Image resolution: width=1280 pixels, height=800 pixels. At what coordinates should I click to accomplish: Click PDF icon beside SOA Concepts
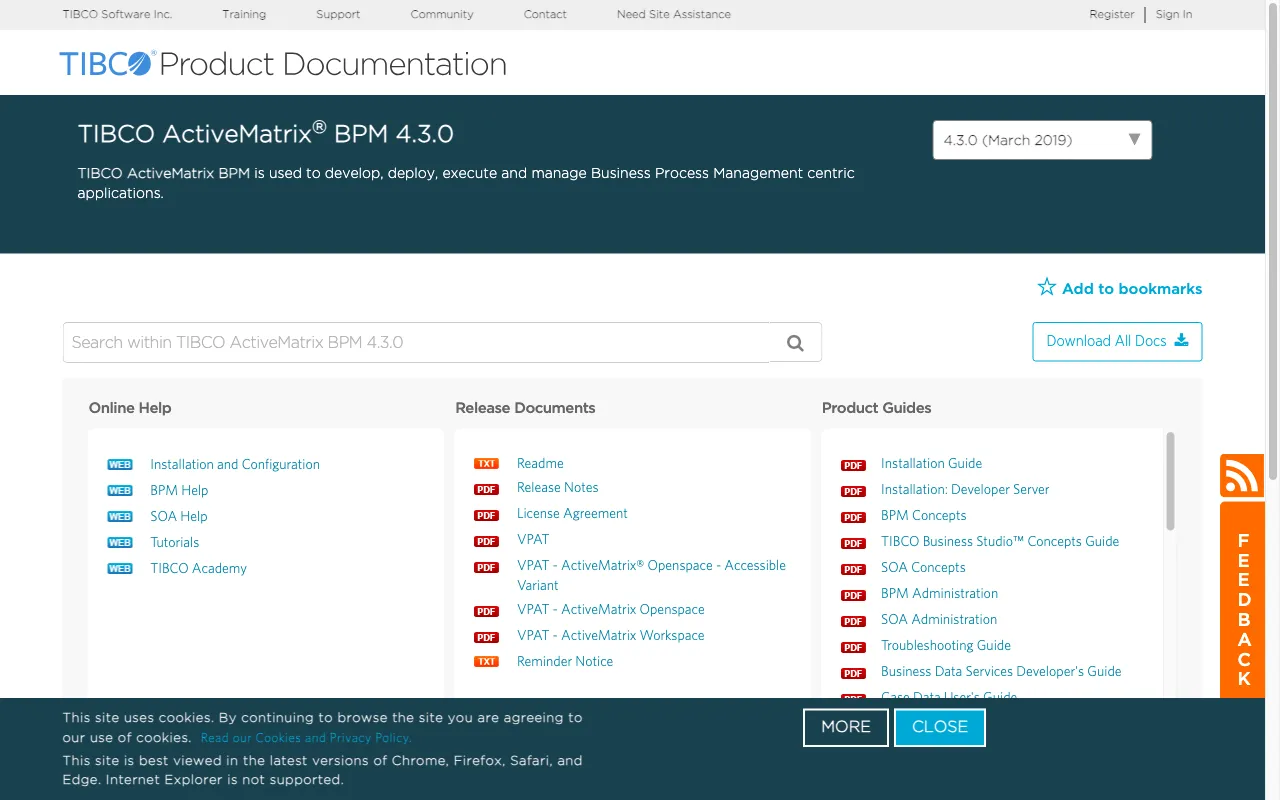tap(853, 570)
